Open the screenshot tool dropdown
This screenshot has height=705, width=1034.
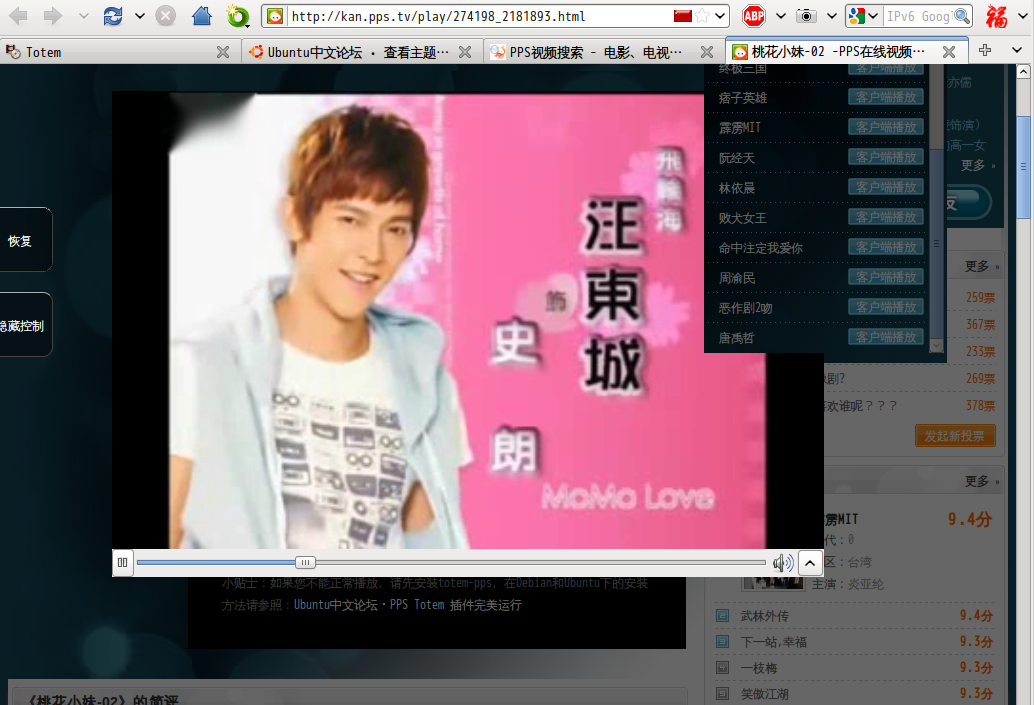(832, 16)
